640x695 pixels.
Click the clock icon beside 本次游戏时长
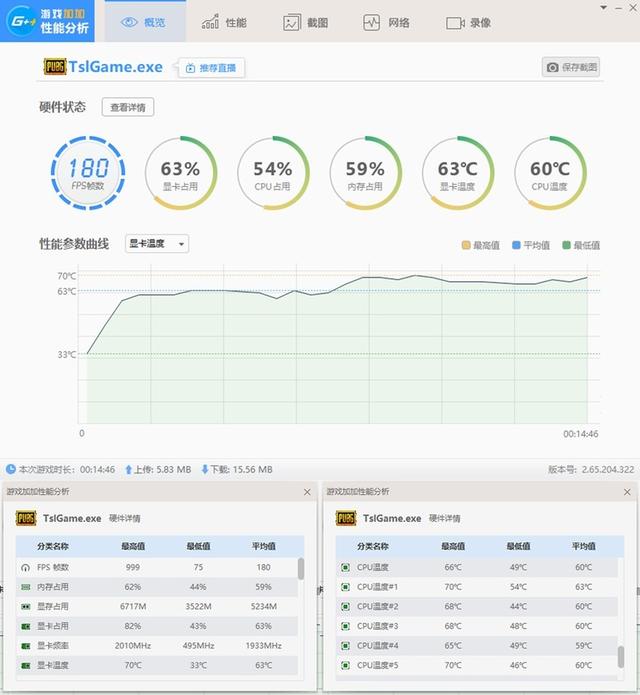point(11,469)
